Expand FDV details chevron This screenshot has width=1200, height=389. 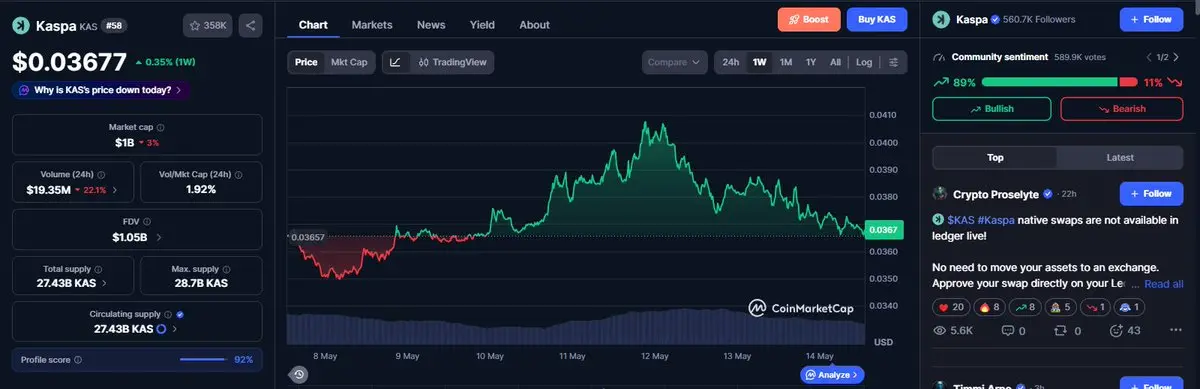(x=160, y=237)
